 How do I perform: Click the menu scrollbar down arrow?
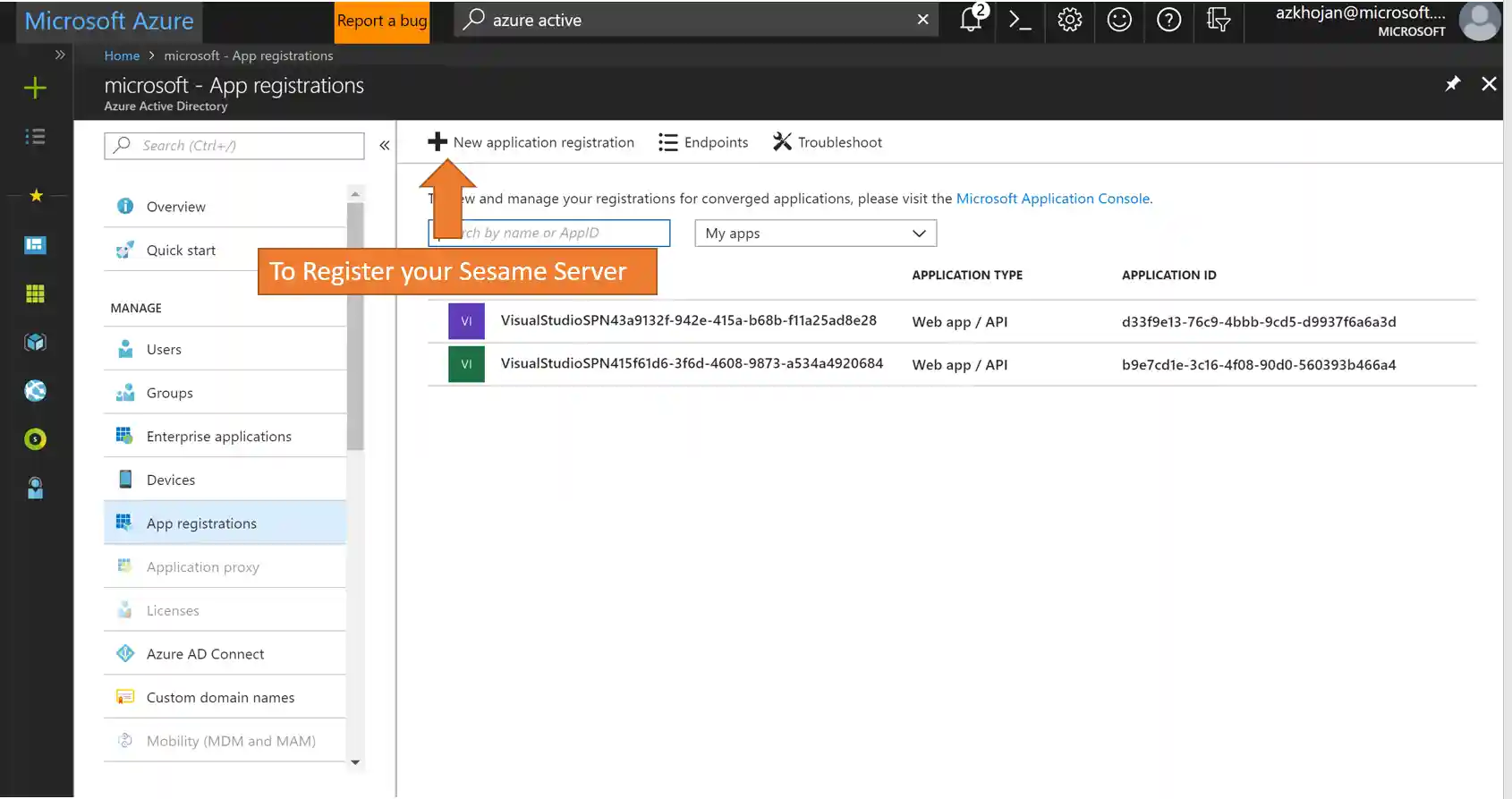[x=355, y=762]
